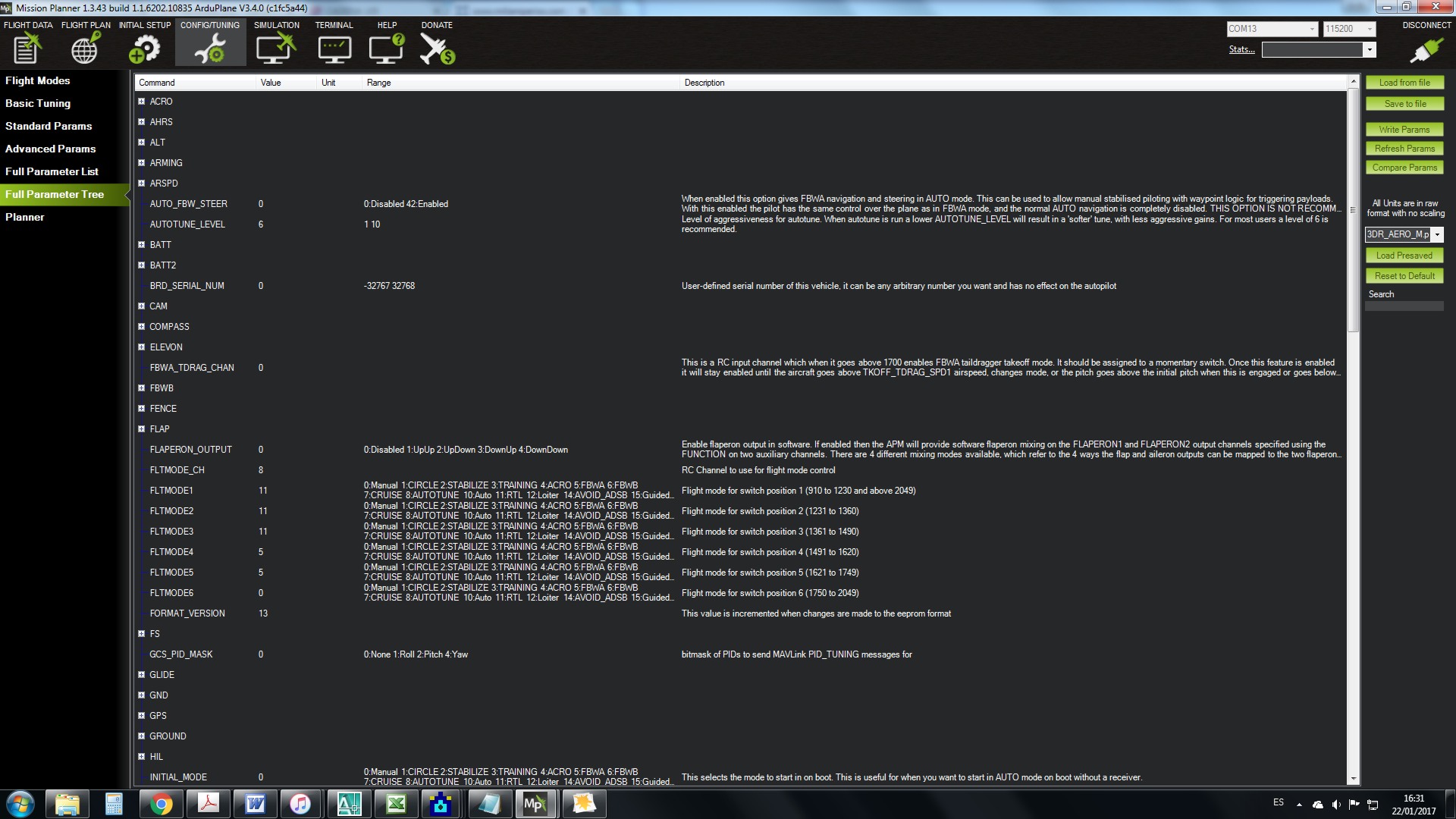Select Full Parameter List in the sidebar
This screenshot has width=1456, height=819.
[52, 171]
